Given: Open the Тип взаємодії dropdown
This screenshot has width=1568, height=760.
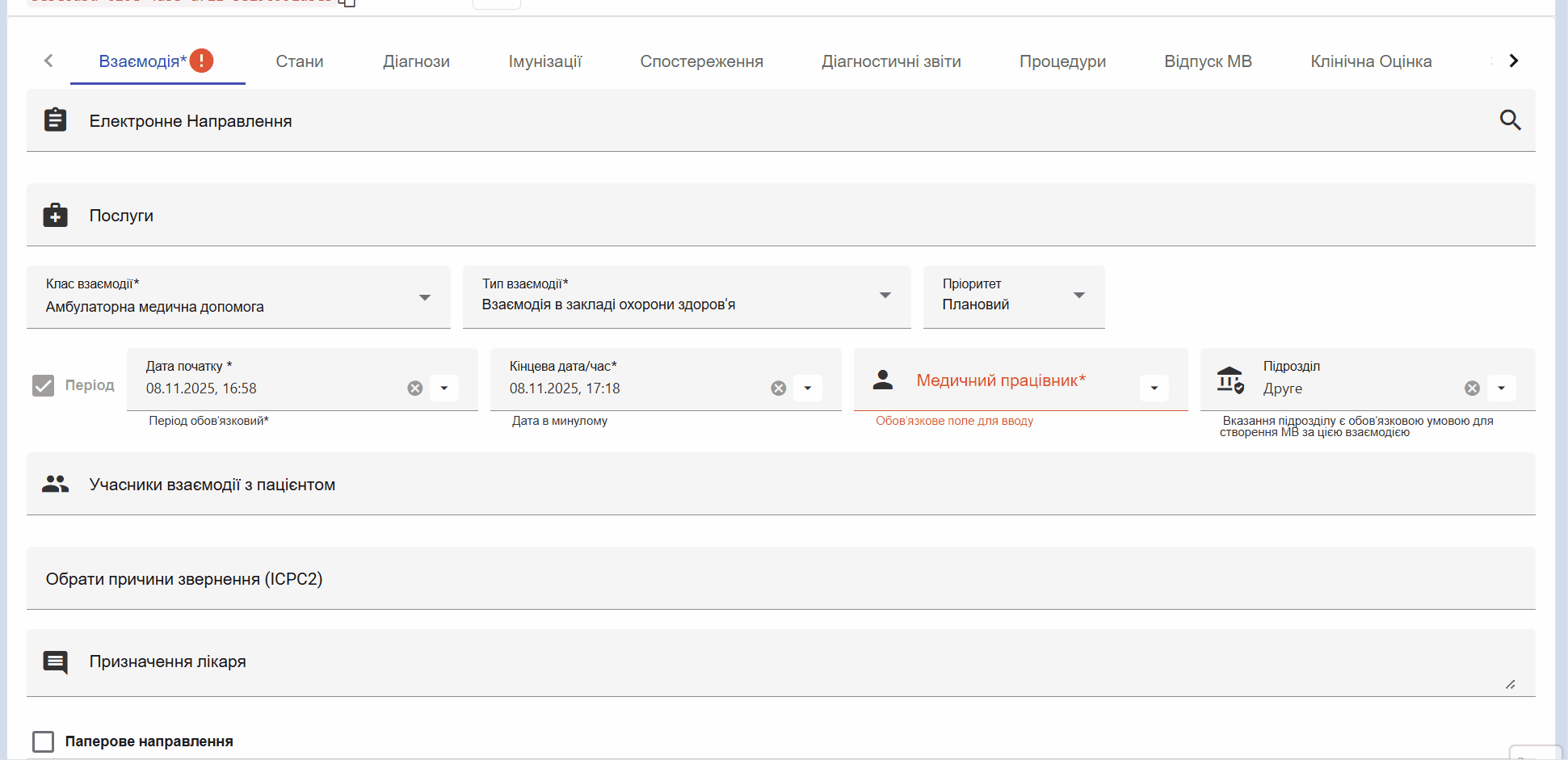Looking at the screenshot, I should point(885,296).
